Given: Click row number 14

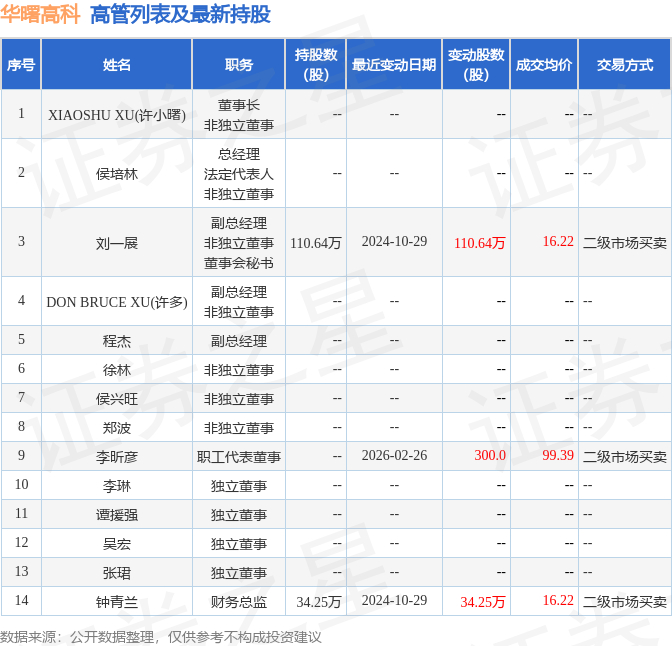Looking at the screenshot, I should [x=21, y=600].
